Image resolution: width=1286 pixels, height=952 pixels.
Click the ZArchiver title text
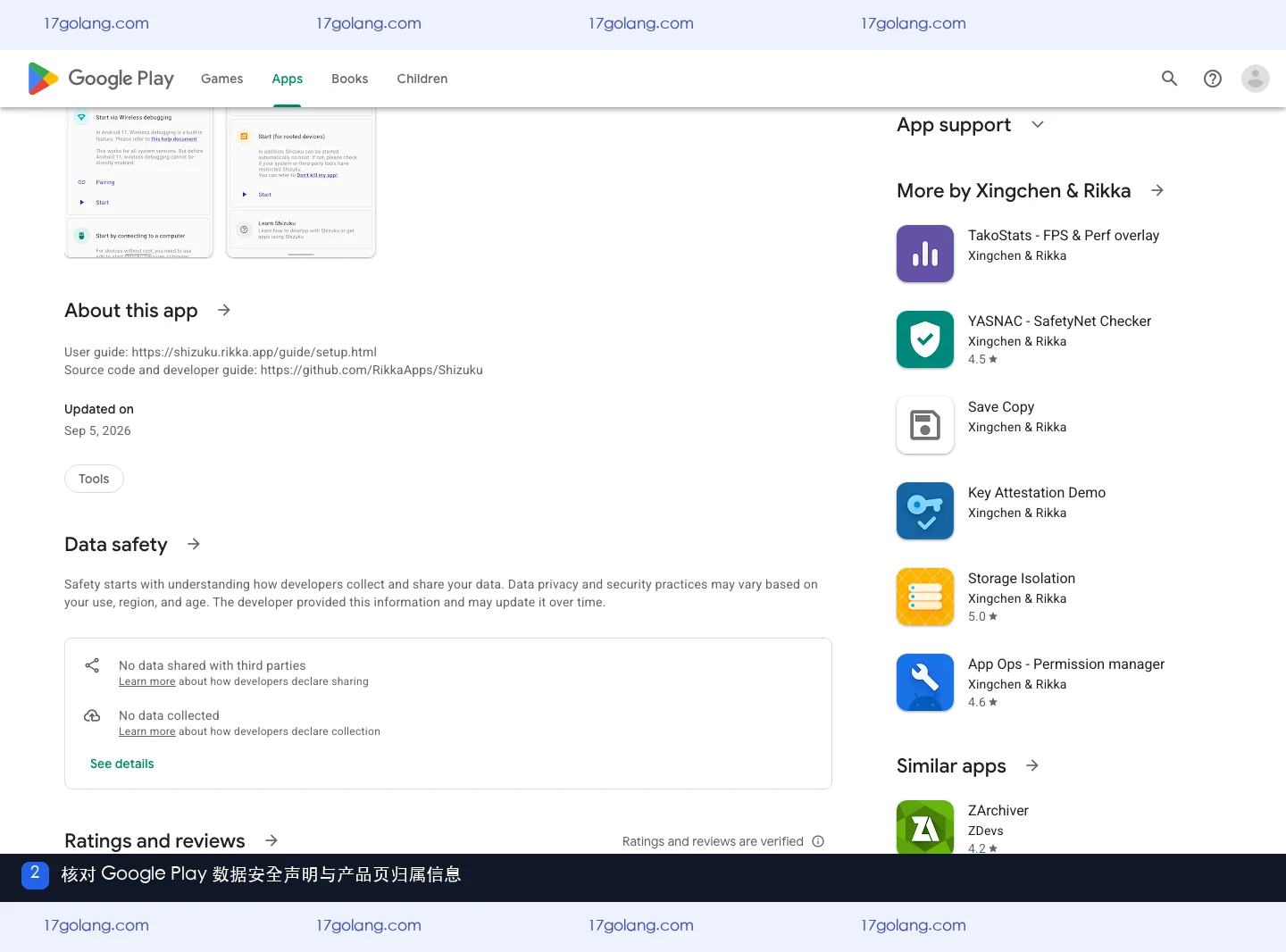[x=998, y=810]
